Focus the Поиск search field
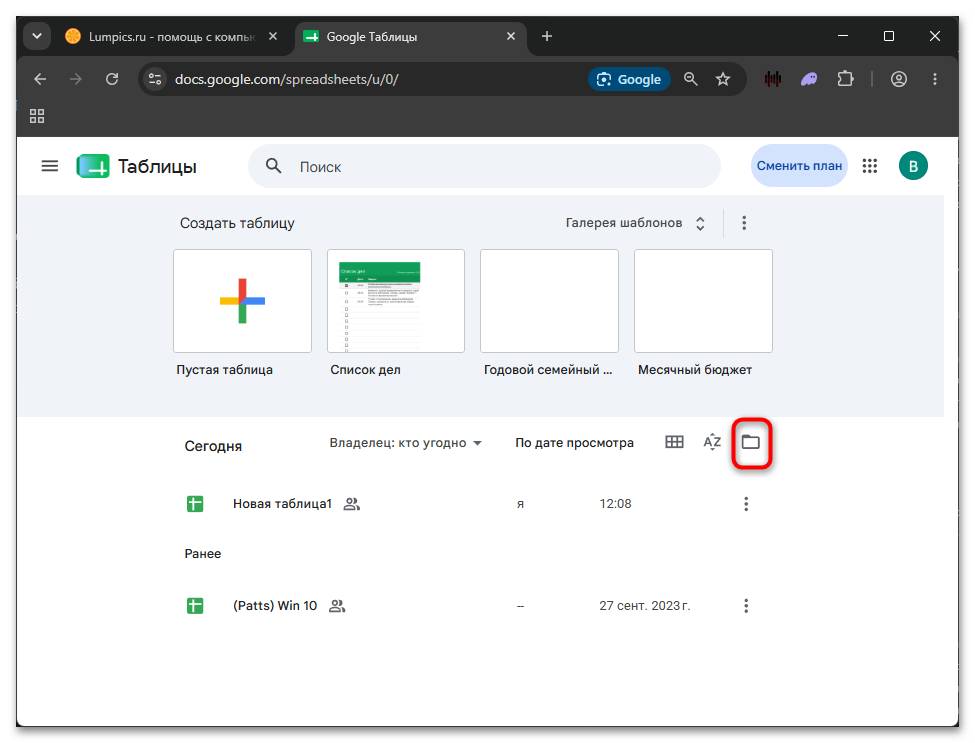 [484, 166]
